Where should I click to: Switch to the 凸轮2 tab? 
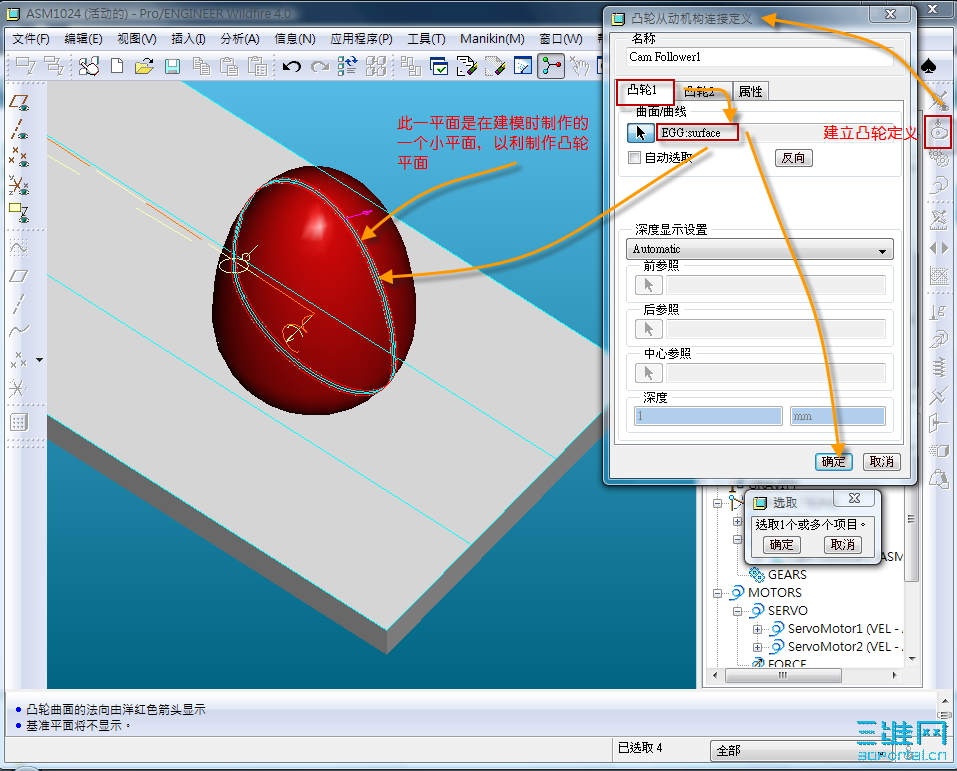click(x=699, y=92)
